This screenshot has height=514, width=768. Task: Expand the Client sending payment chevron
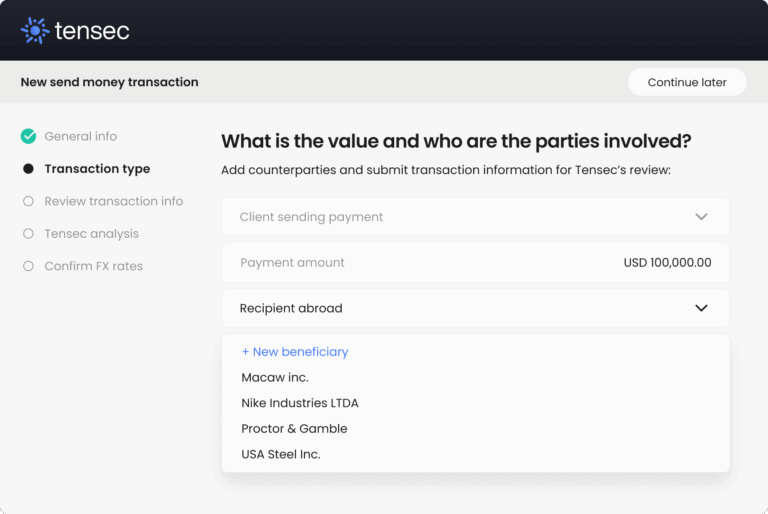click(x=701, y=217)
